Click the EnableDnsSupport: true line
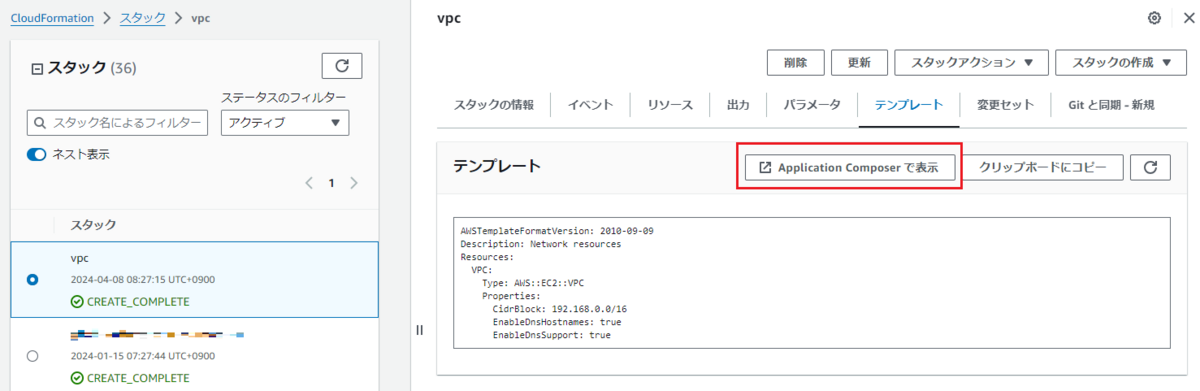The width and height of the screenshot is (1200, 391). [552, 335]
